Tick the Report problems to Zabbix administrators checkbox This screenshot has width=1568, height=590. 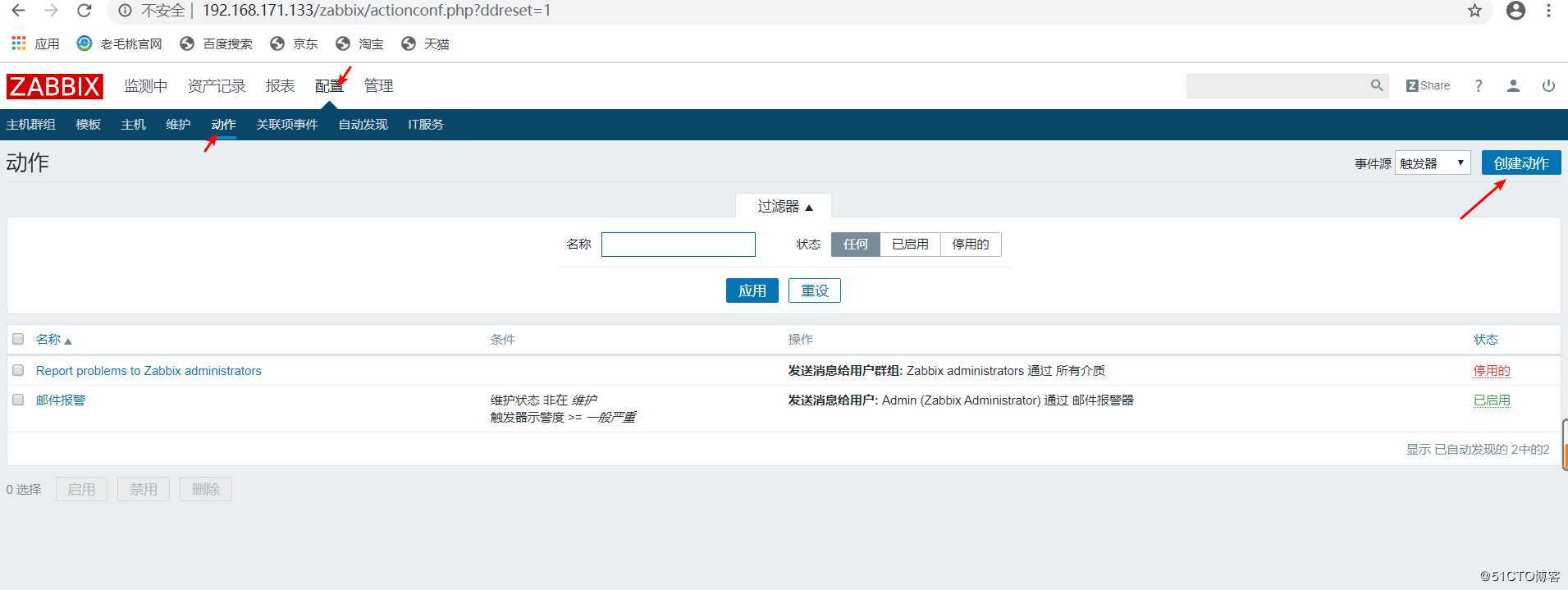click(x=18, y=370)
